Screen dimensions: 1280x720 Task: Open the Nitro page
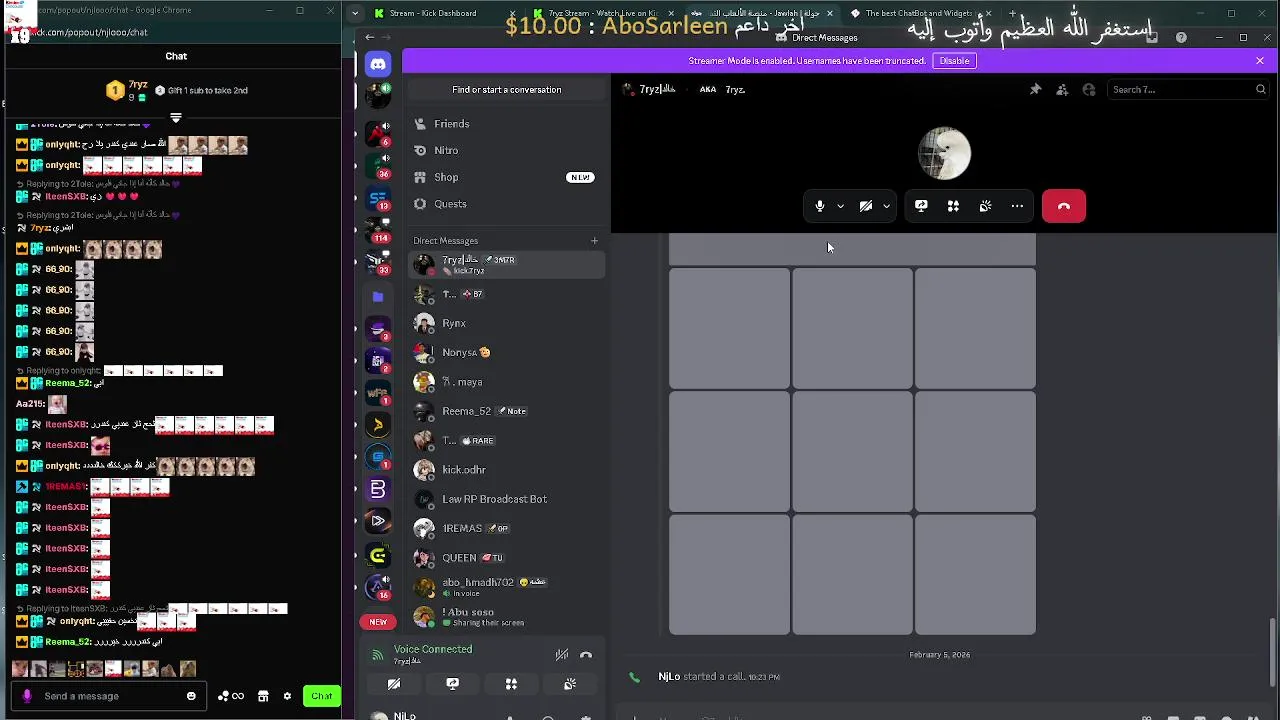506,150
